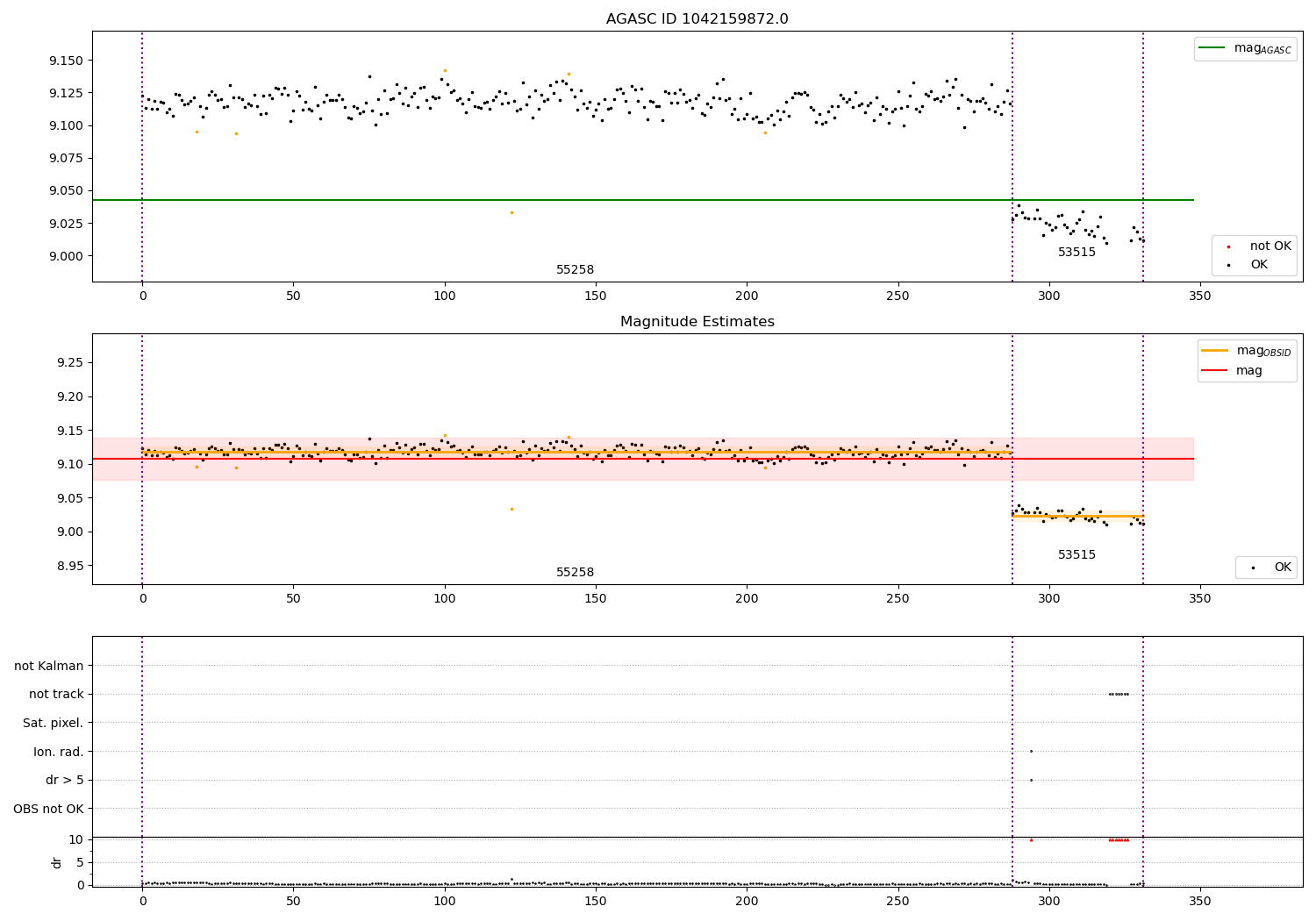The height and width of the screenshot is (921, 1316).
Task: Click the '53515' label in middle plot
Action: point(1076,555)
